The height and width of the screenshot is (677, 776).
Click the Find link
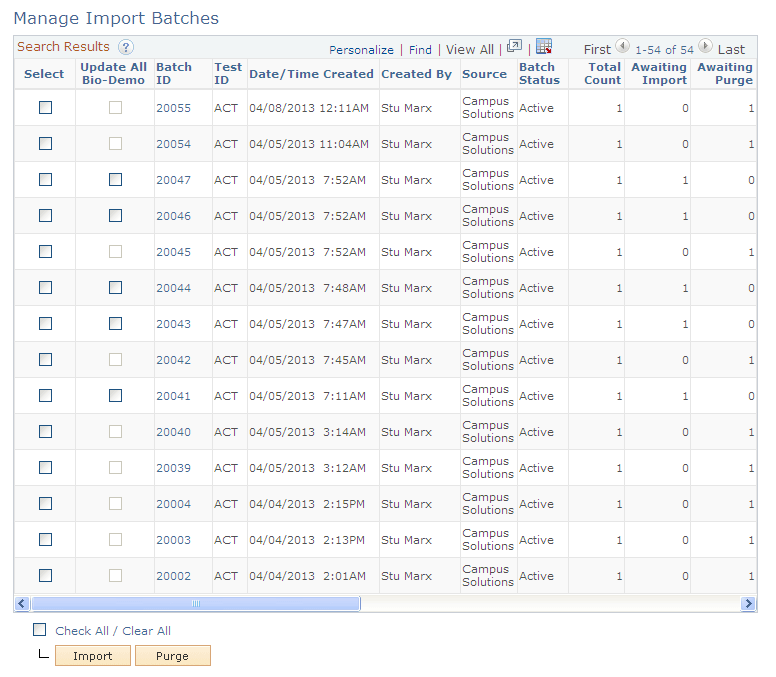(x=420, y=50)
